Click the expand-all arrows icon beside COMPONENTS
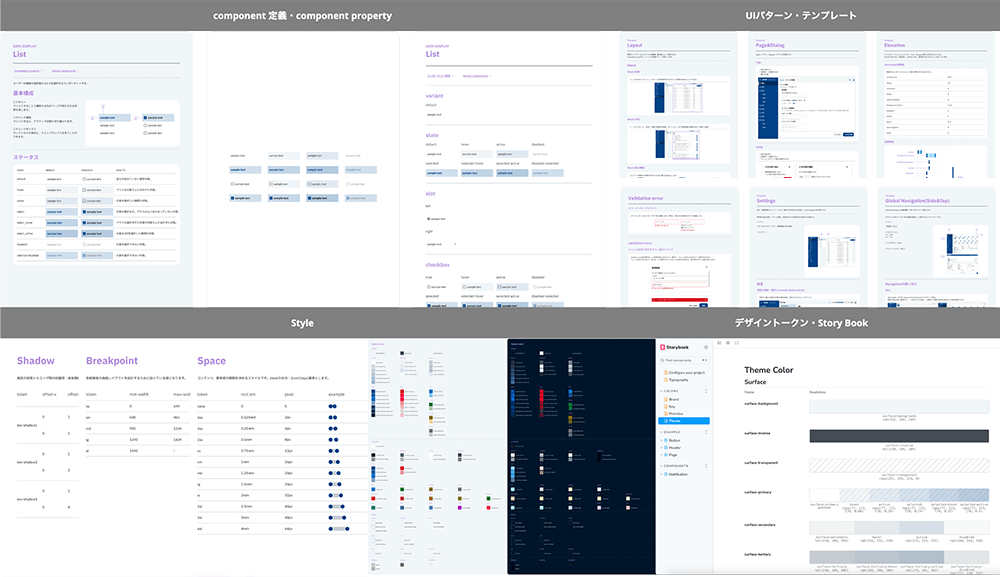This screenshot has width=1000, height=577. pyautogui.click(x=705, y=466)
